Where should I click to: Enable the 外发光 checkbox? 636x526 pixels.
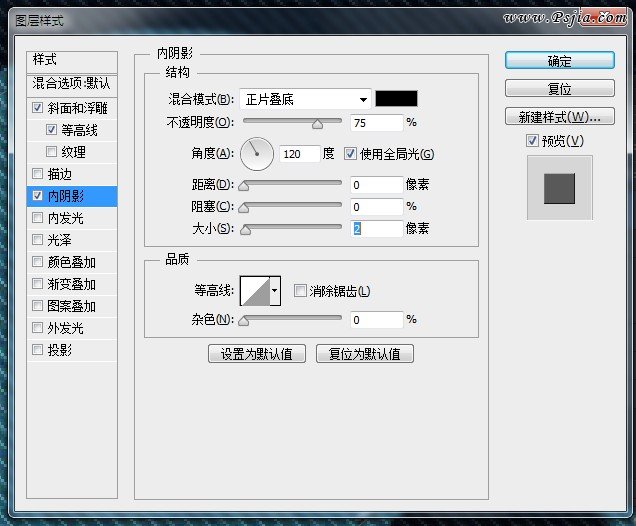tap(37, 327)
